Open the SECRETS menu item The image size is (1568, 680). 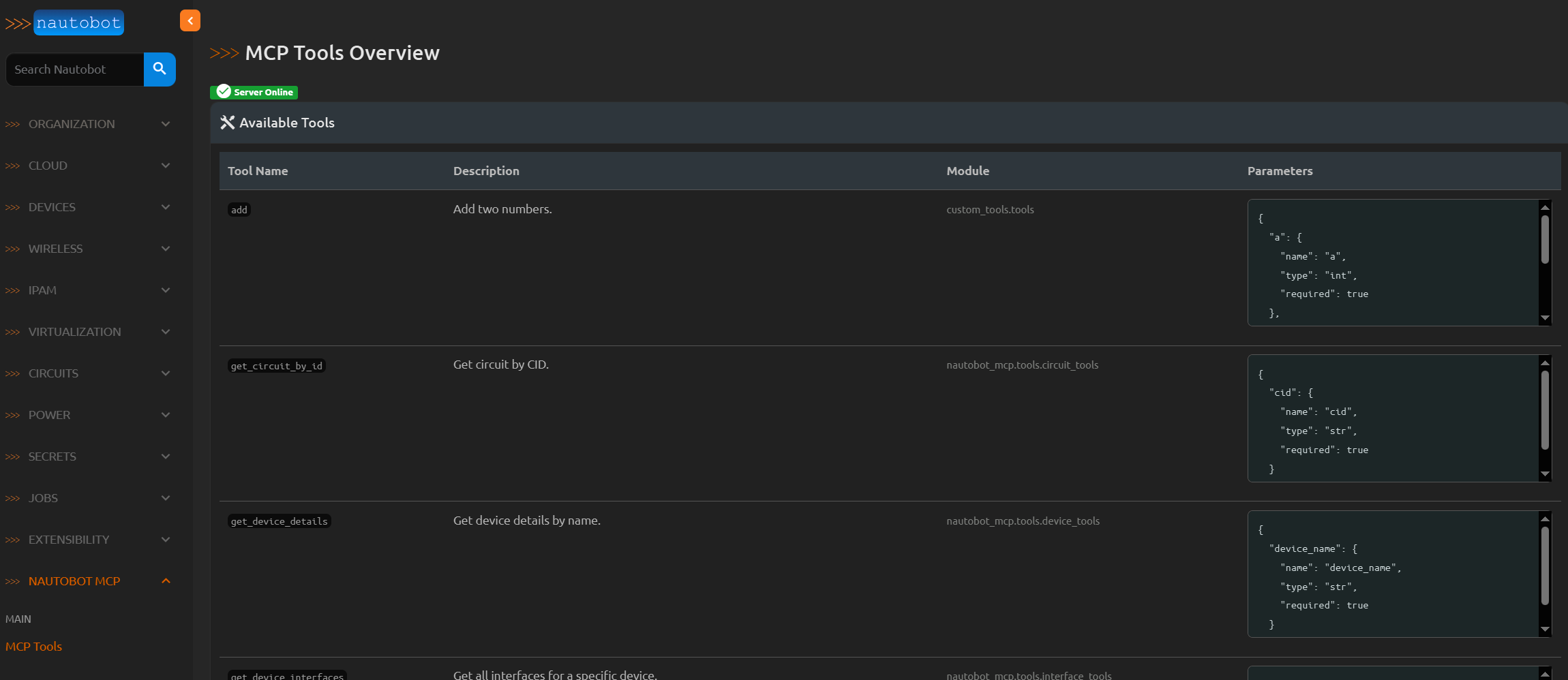pos(52,457)
